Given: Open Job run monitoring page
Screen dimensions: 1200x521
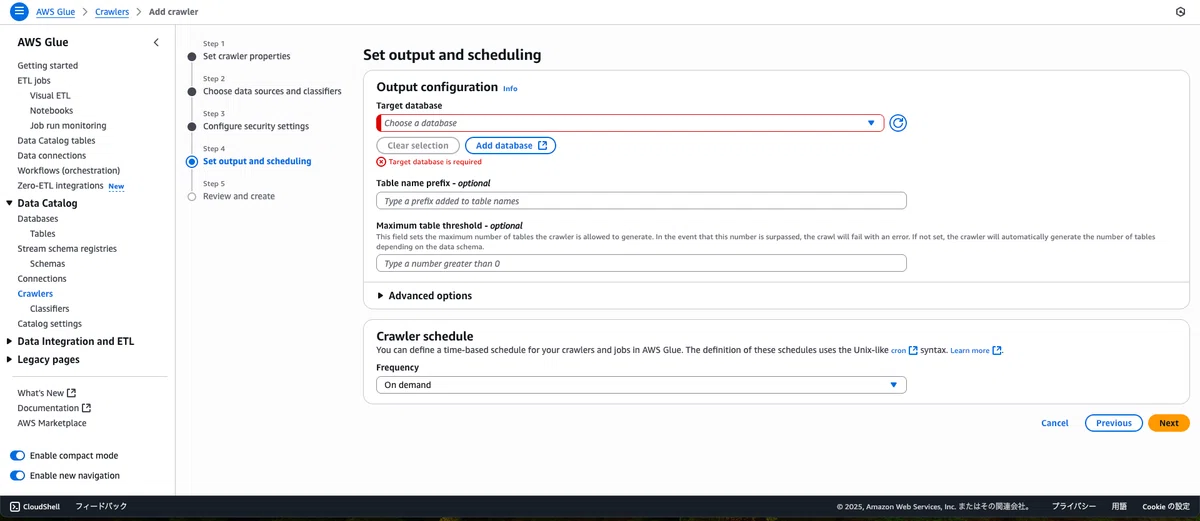Looking at the screenshot, I should coord(68,126).
